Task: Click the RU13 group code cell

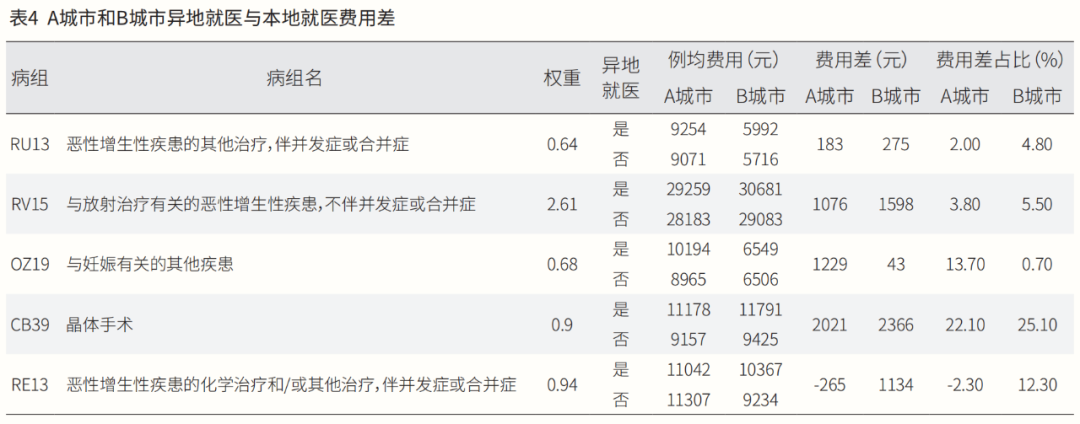Action: 30,144
